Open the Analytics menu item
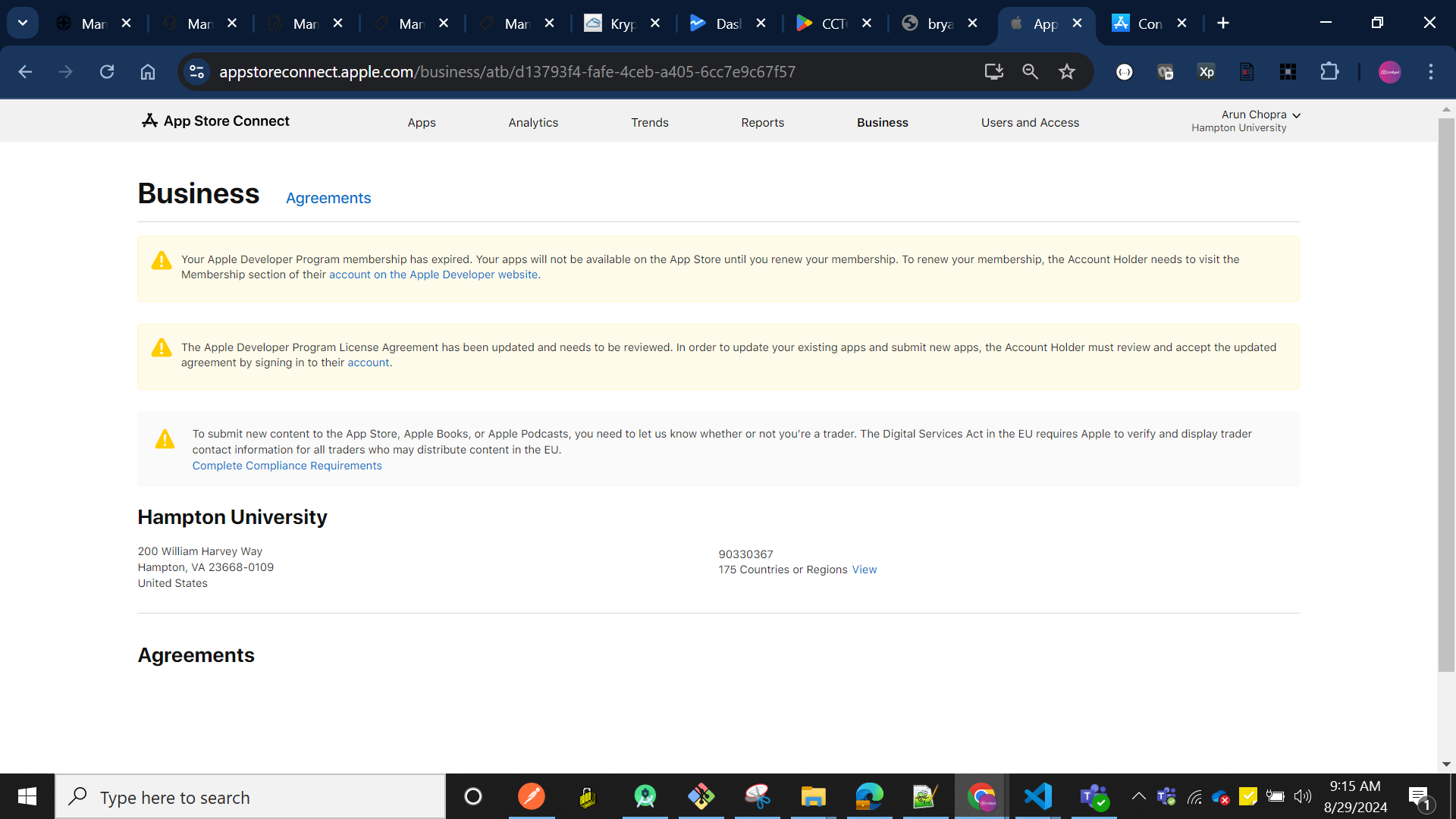This screenshot has width=1456, height=819. [x=533, y=123]
